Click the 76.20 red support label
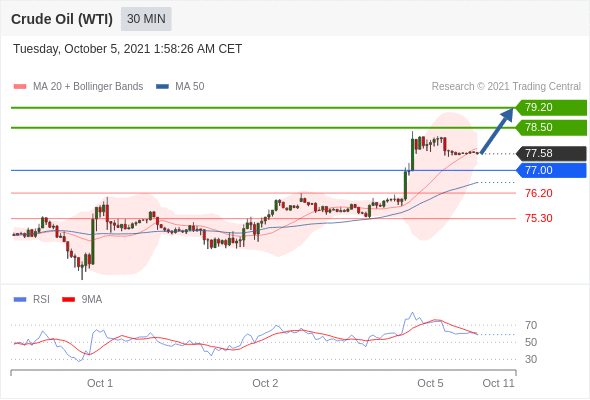 (539, 193)
